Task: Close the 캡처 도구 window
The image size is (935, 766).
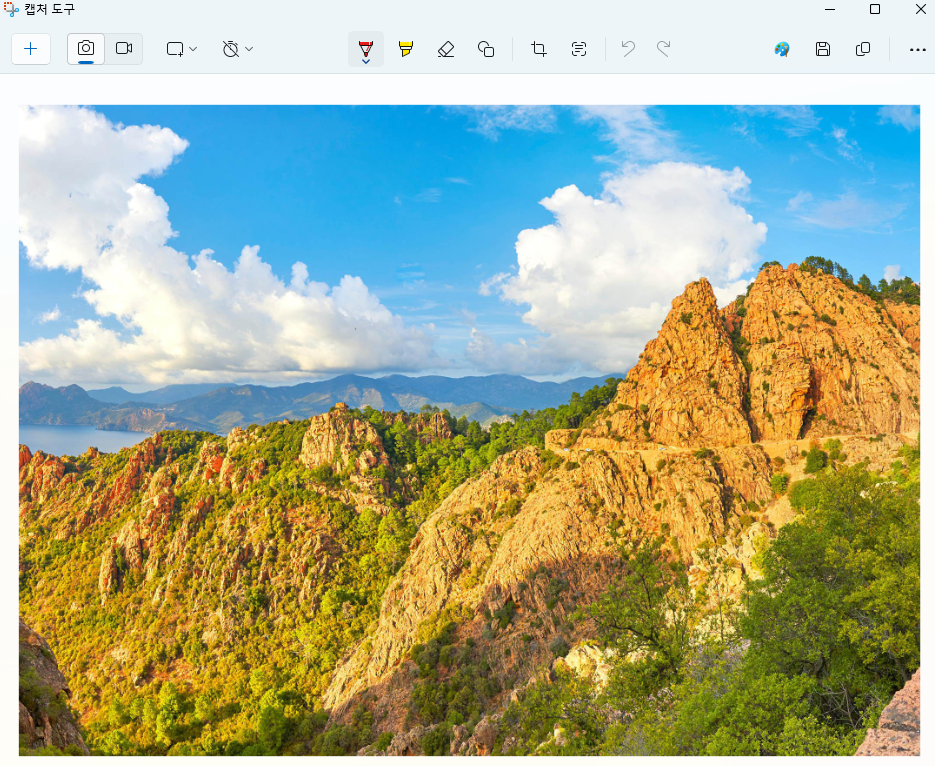Action: (x=921, y=9)
